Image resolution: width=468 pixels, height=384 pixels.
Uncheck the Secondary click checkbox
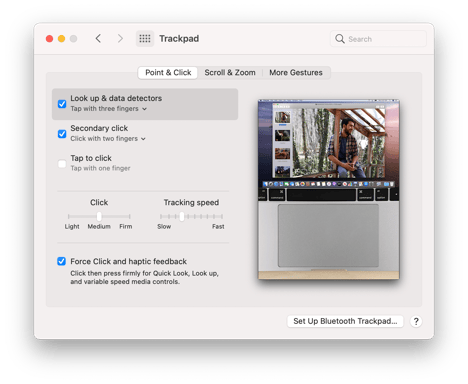(62, 134)
